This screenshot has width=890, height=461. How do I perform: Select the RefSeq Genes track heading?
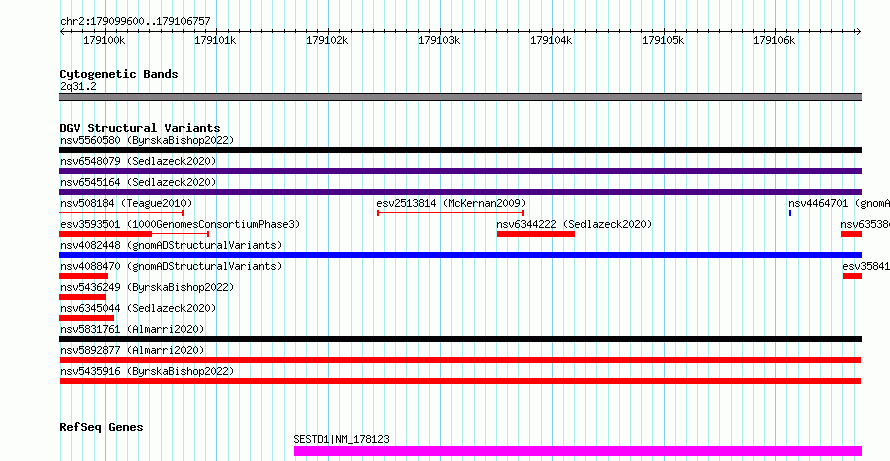click(102, 427)
